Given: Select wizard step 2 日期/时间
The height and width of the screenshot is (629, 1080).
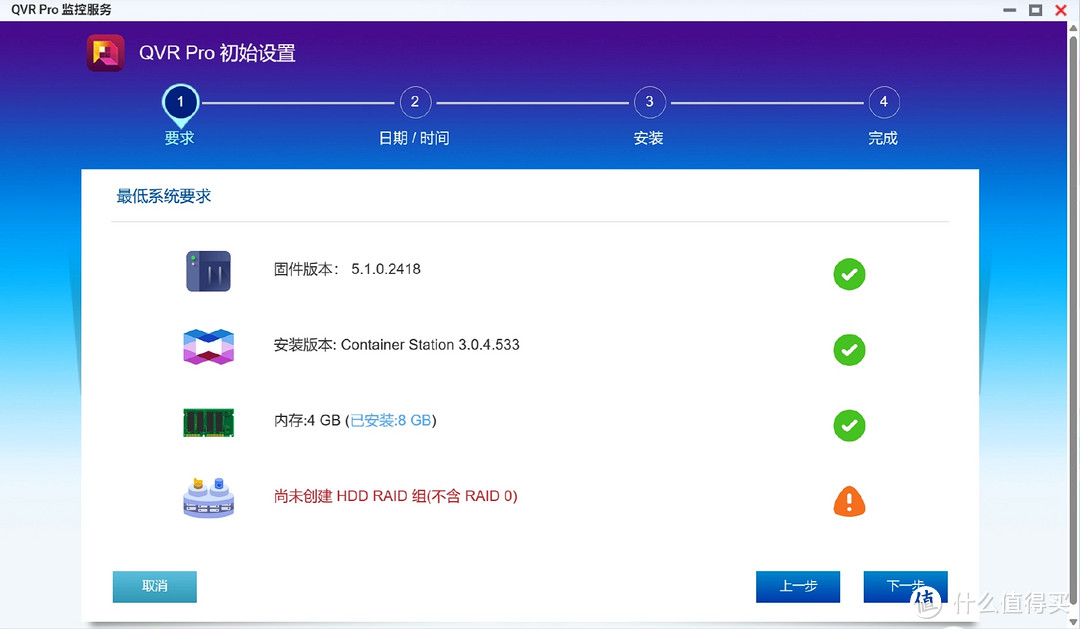Looking at the screenshot, I should [415, 101].
